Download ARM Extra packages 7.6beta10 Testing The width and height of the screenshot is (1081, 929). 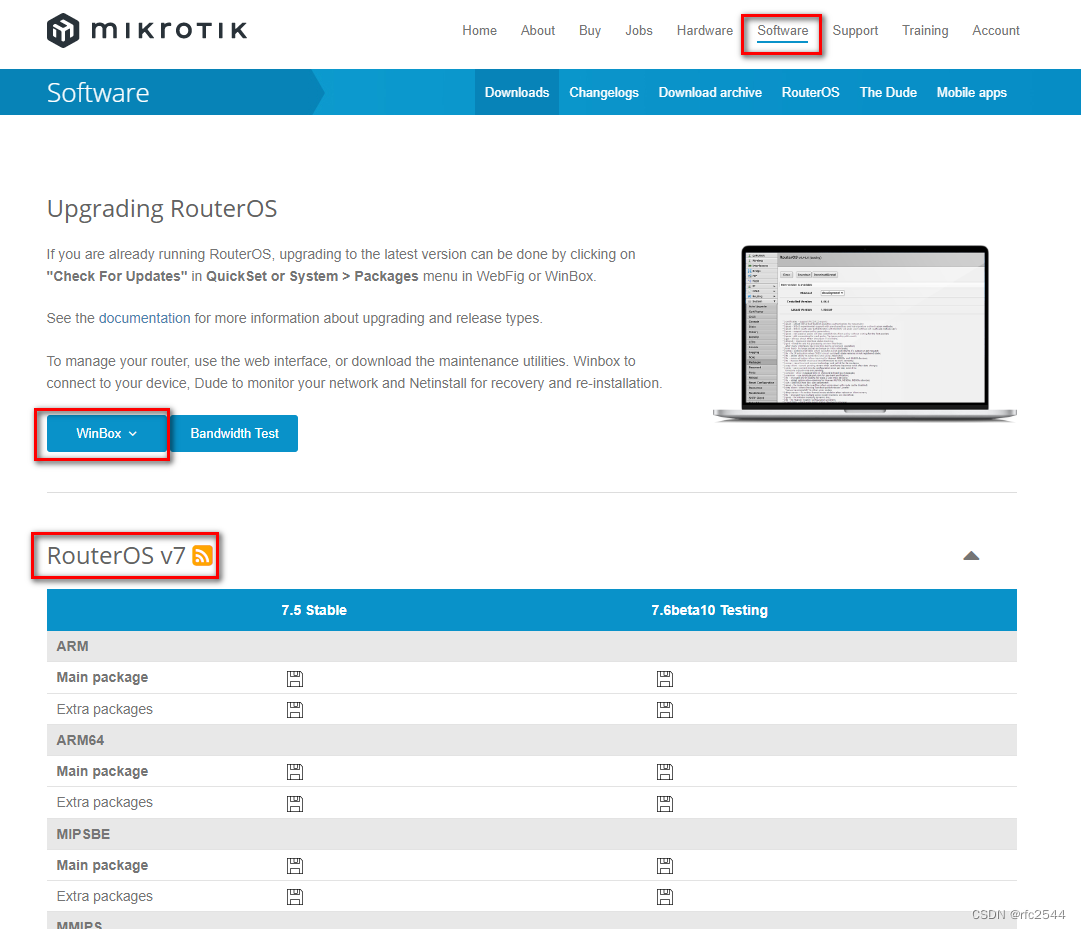pos(665,710)
